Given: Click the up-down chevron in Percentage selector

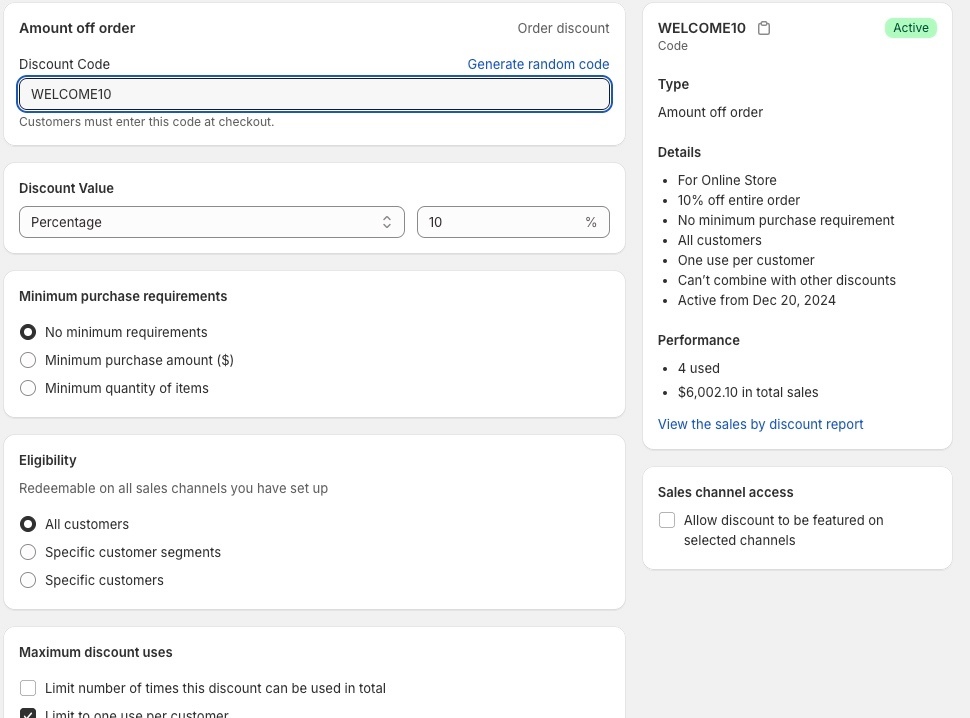Looking at the screenshot, I should click(x=387, y=222).
